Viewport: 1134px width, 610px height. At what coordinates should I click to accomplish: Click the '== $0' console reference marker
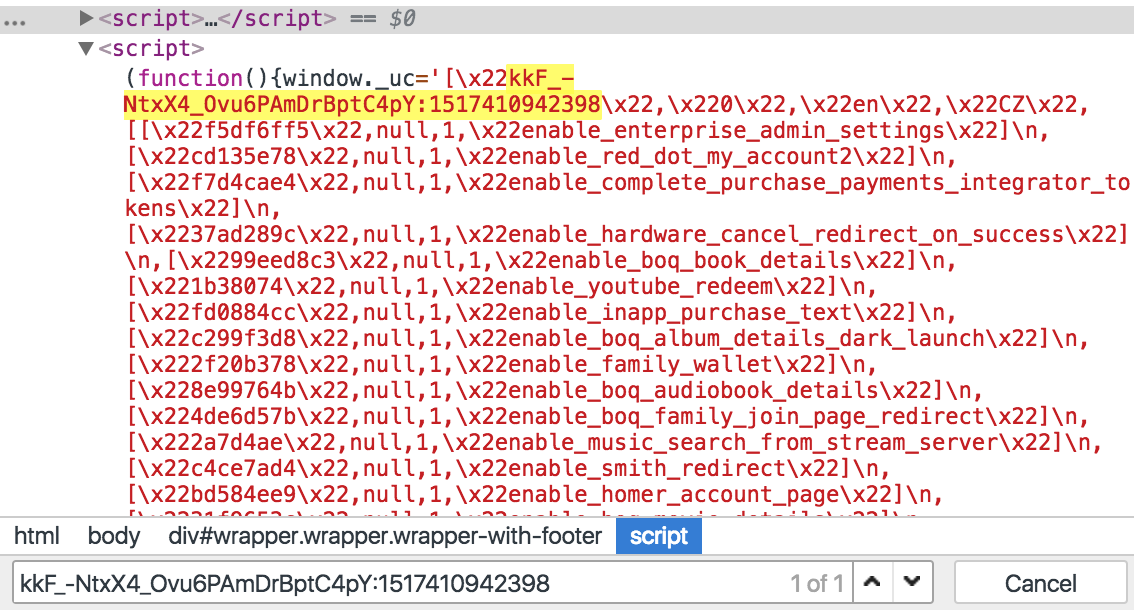(380, 18)
